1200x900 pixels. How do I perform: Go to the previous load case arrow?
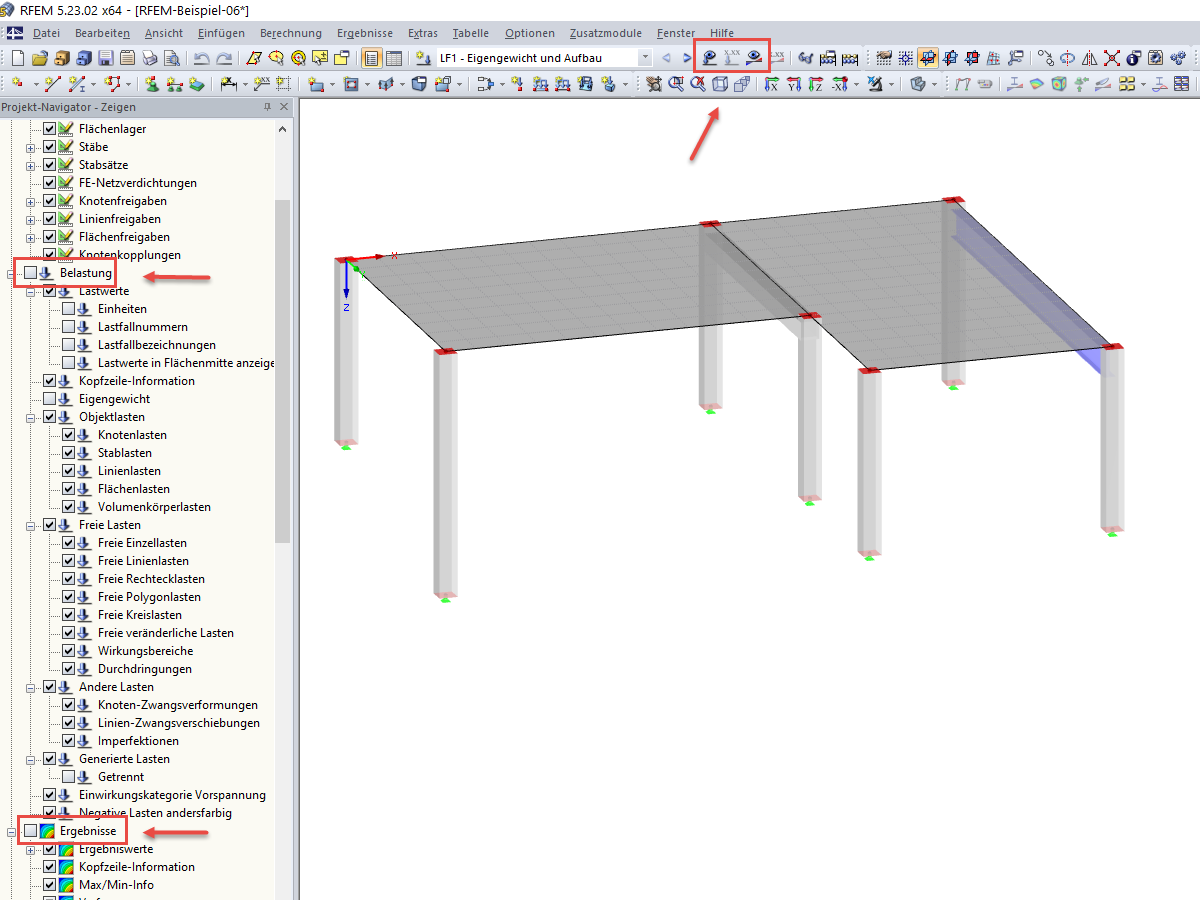(x=666, y=58)
